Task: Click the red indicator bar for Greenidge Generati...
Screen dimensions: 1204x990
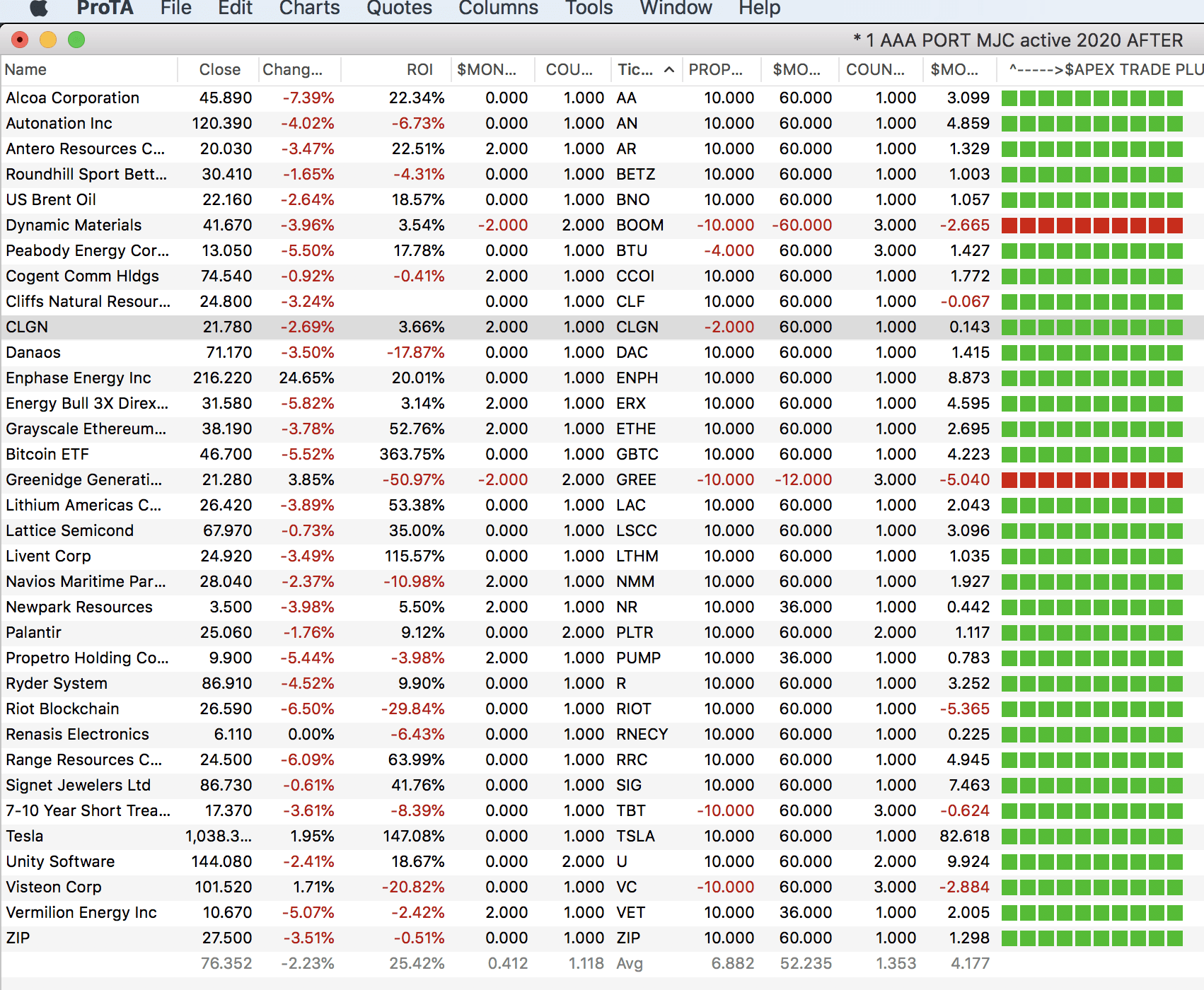Action: (x=1092, y=480)
